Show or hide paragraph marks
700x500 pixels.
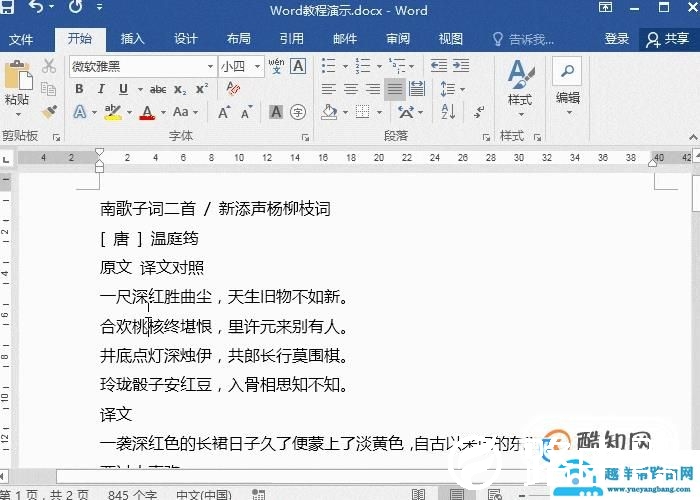point(479,112)
